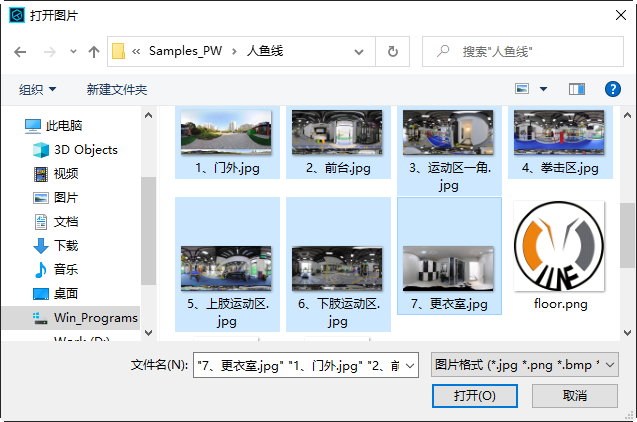Click the change view layout icon

pos(522,89)
